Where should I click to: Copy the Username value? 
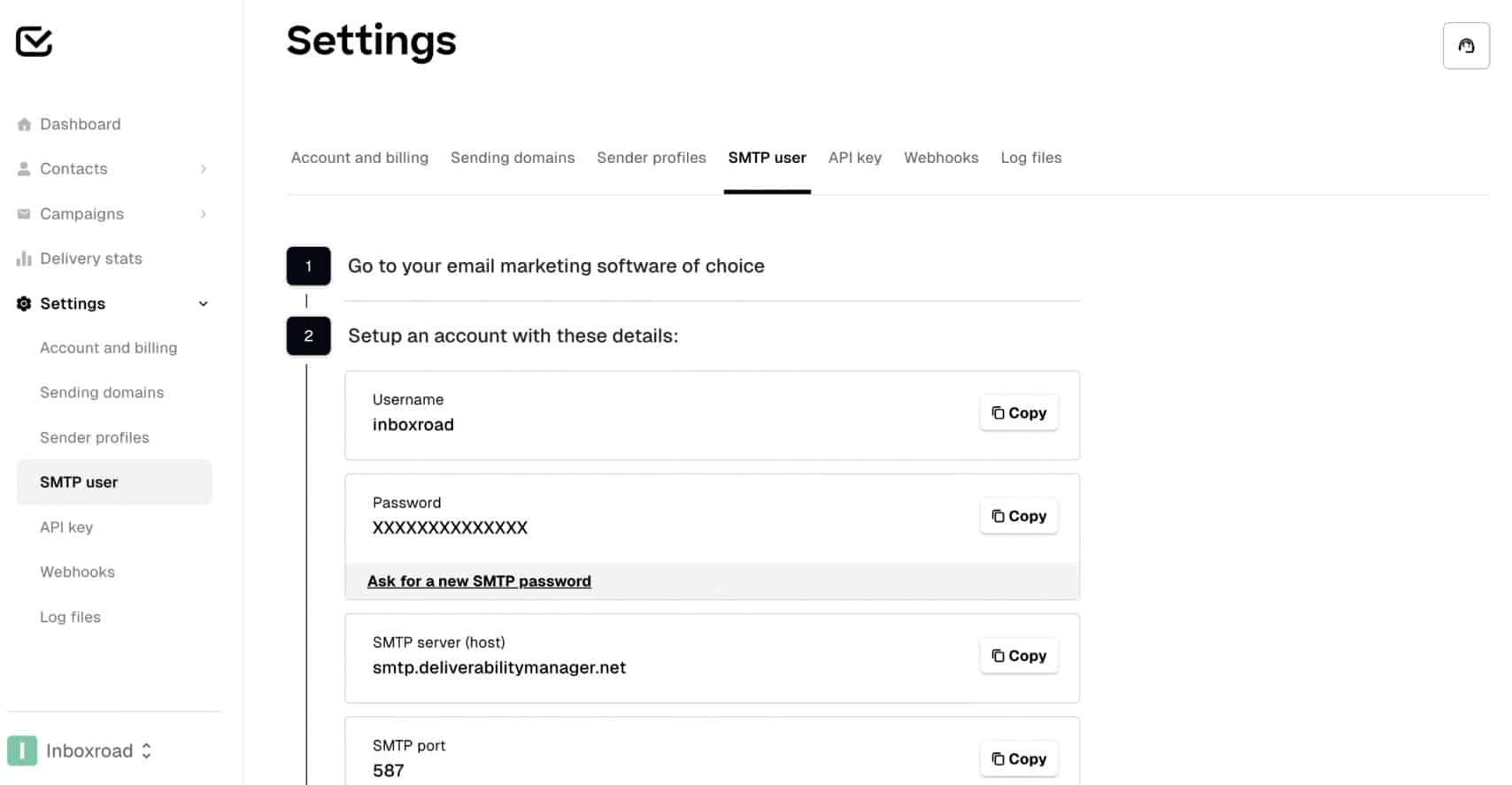pos(1019,413)
